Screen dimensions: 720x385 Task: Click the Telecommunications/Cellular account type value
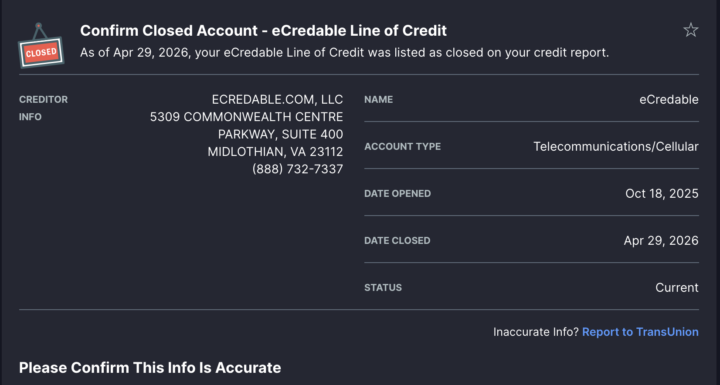616,147
